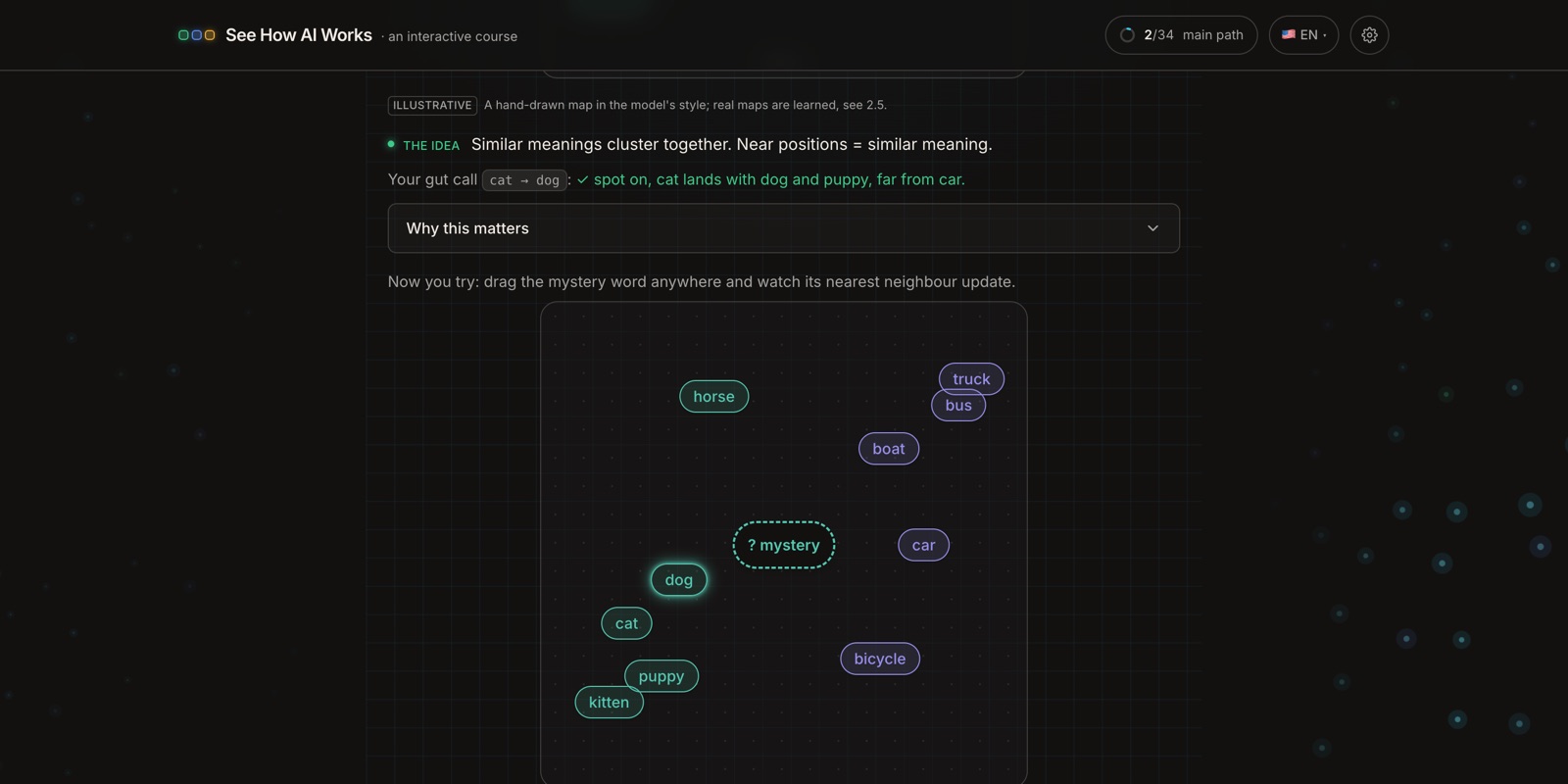Click the Now you try instruction text

click(x=702, y=282)
